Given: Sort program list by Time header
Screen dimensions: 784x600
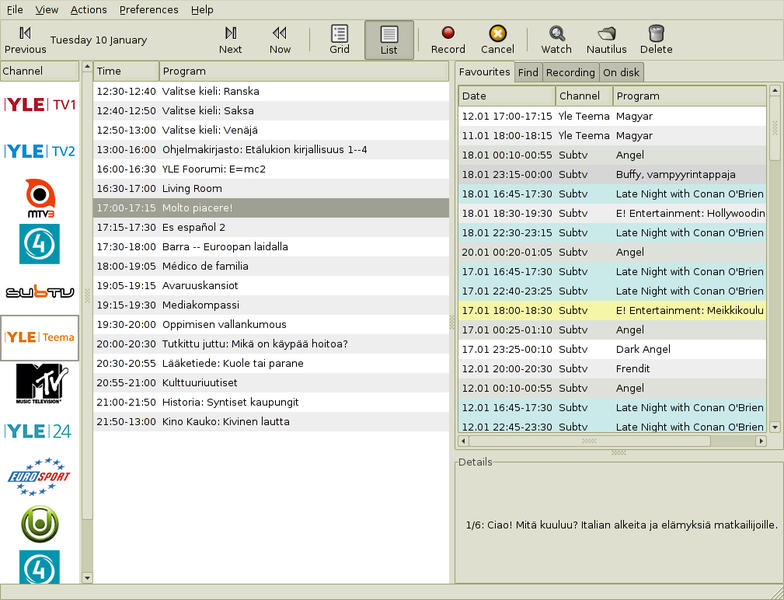Looking at the screenshot, I should [126, 71].
